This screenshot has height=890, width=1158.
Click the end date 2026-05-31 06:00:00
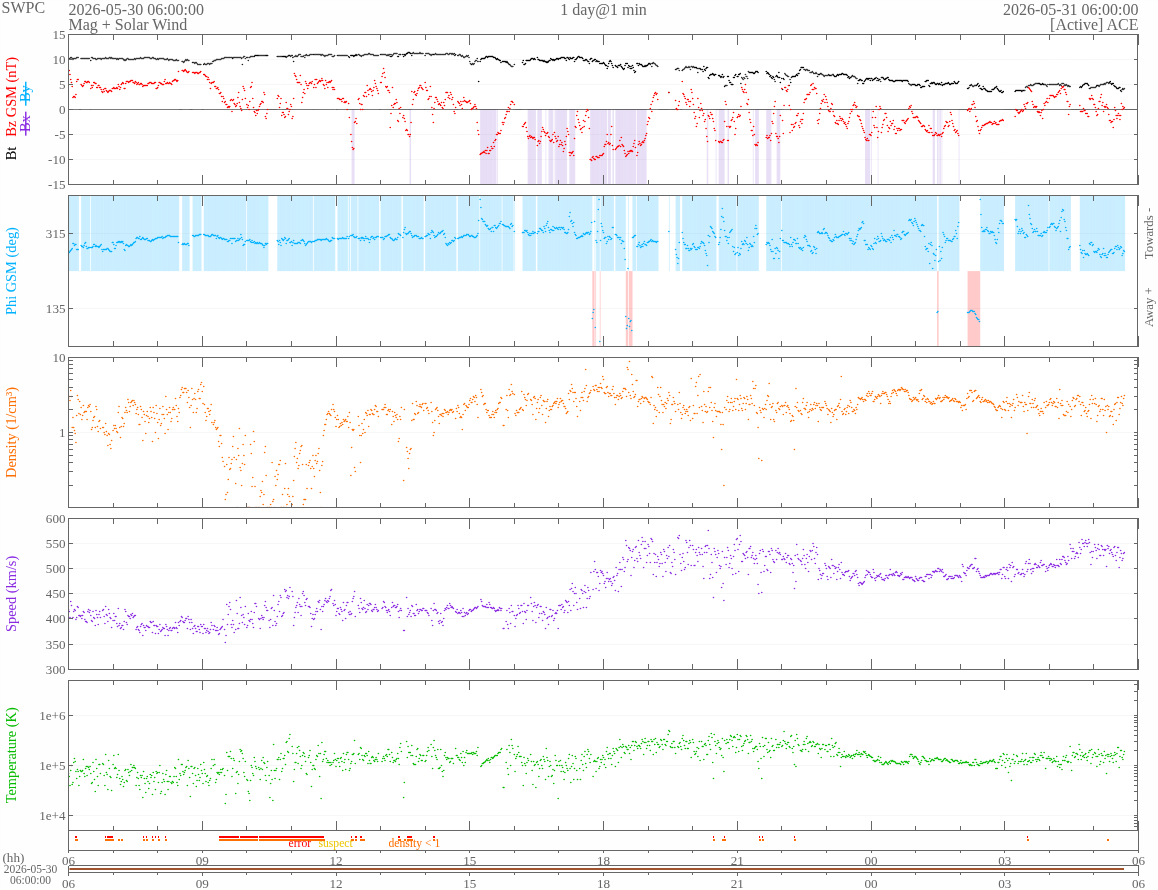[x=1070, y=10]
